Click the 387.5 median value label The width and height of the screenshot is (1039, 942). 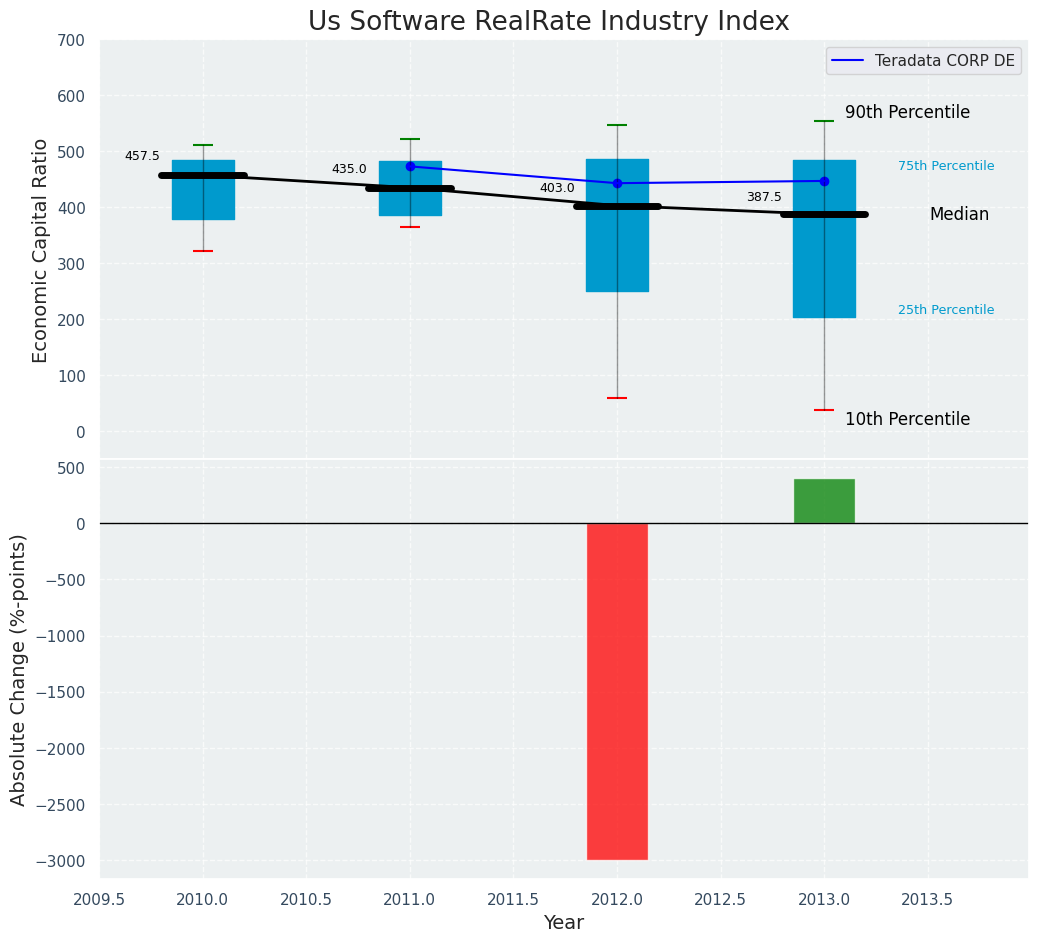click(x=764, y=197)
